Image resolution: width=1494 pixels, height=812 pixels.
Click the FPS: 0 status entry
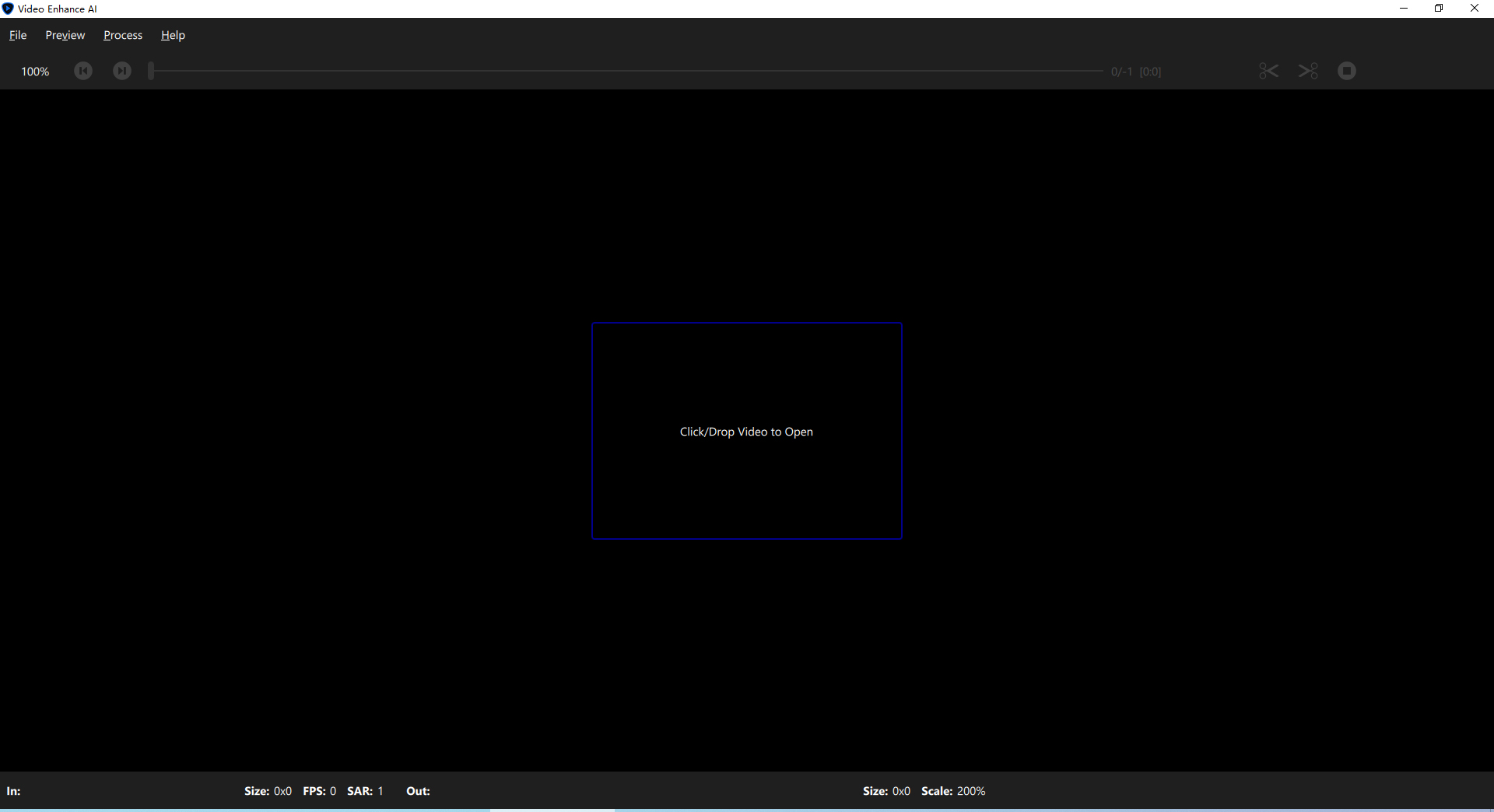coord(319,791)
